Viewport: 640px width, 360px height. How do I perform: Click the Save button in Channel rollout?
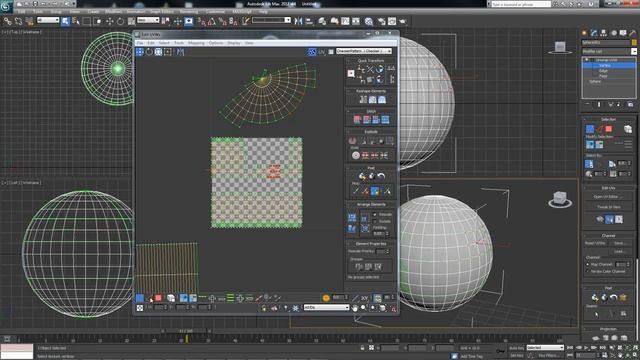(x=619, y=243)
